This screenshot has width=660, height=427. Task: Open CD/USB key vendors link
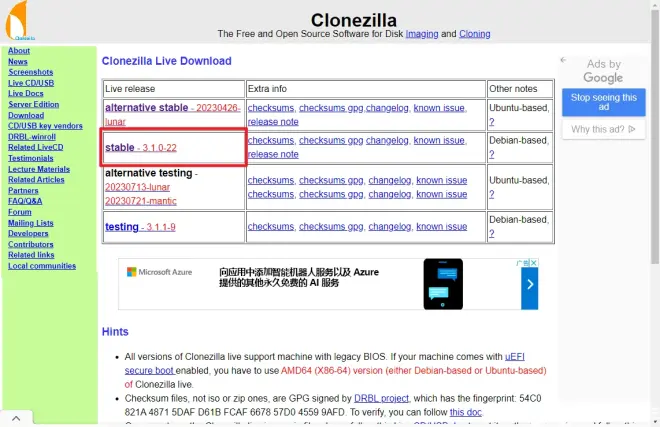coord(45,126)
